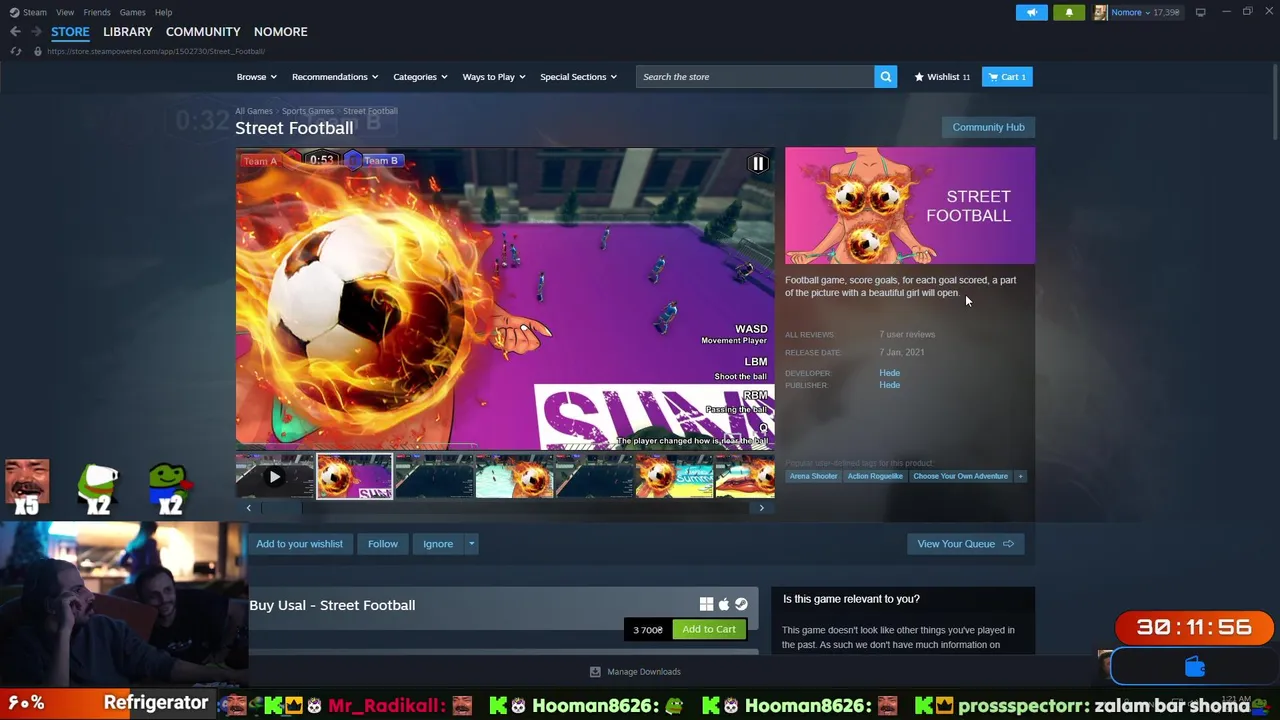Open the Hede developer link
The width and height of the screenshot is (1280, 720).
[889, 373]
